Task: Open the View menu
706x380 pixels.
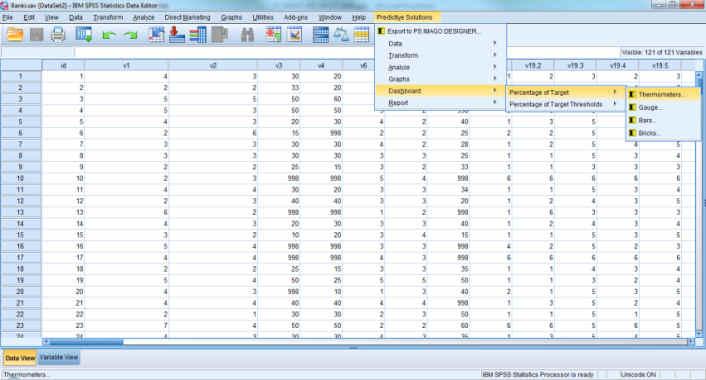Action: 52,17
